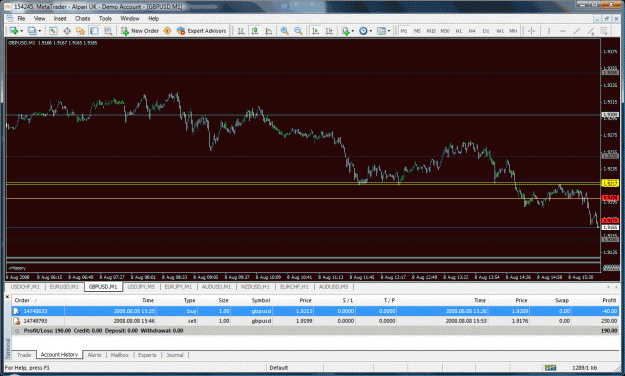Expand the Templates dropdown arrow
Screen dimensions: 625x376
coord(389,31)
